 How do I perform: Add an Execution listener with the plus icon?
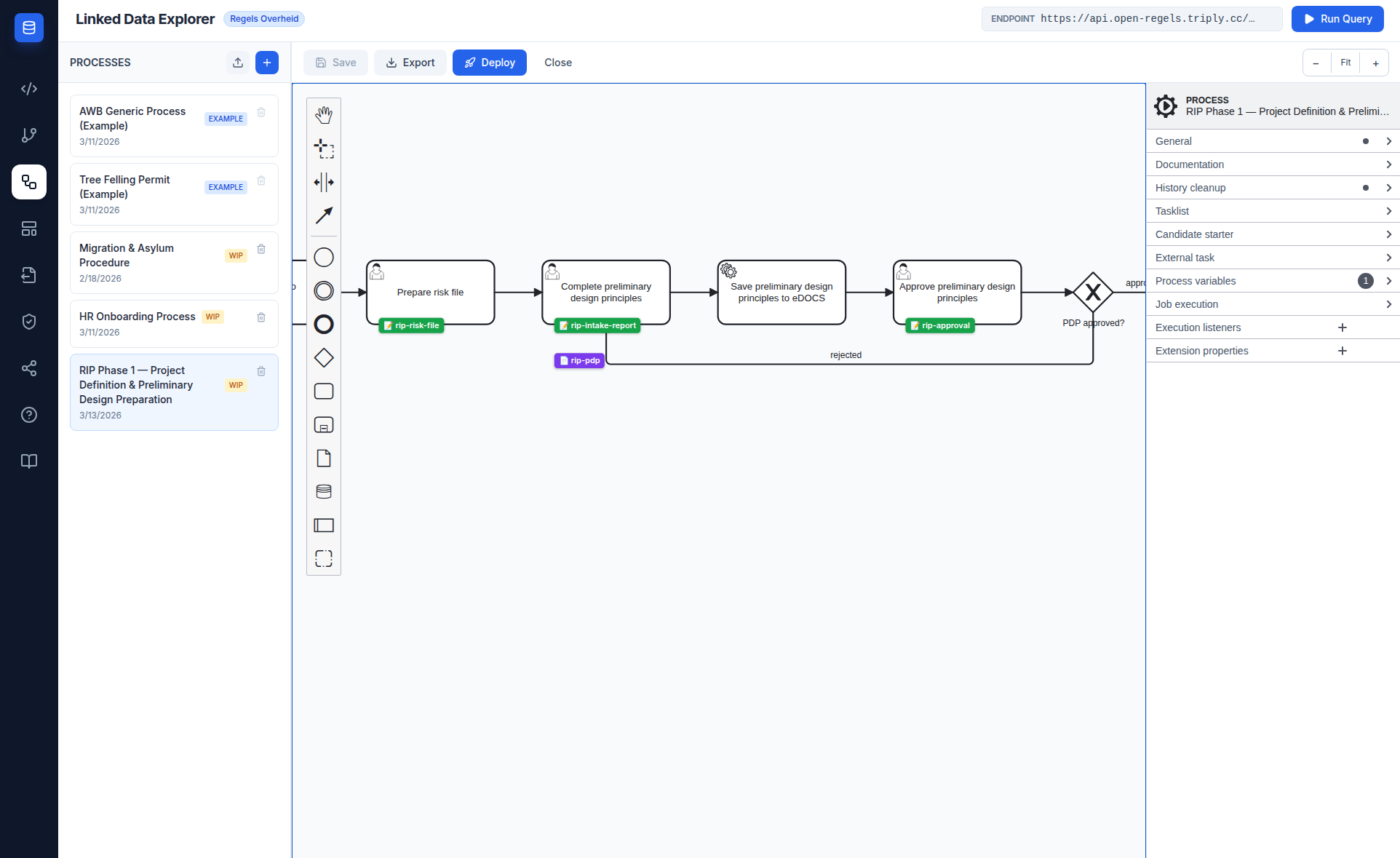[1343, 327]
